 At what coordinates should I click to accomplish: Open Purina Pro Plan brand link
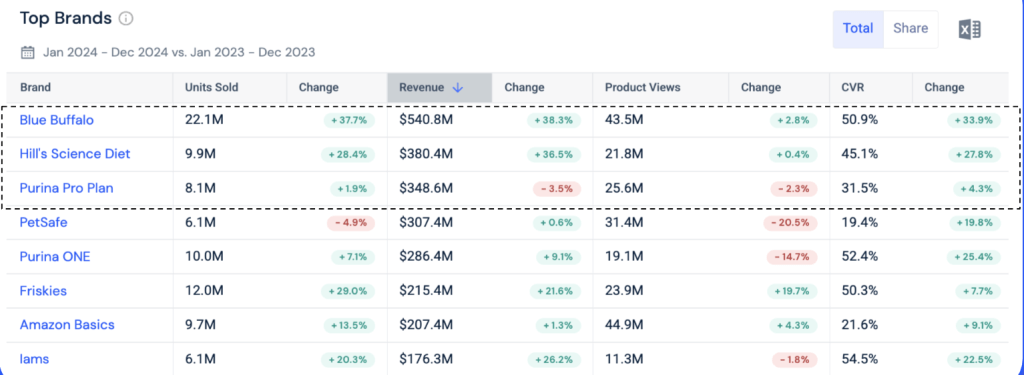[x=67, y=188]
